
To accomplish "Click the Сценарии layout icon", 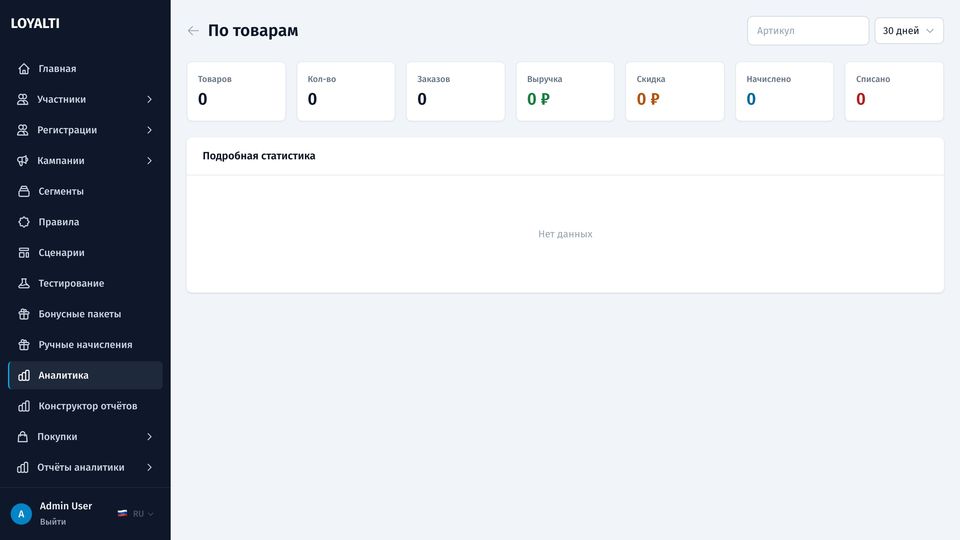I will click(x=24, y=252).
